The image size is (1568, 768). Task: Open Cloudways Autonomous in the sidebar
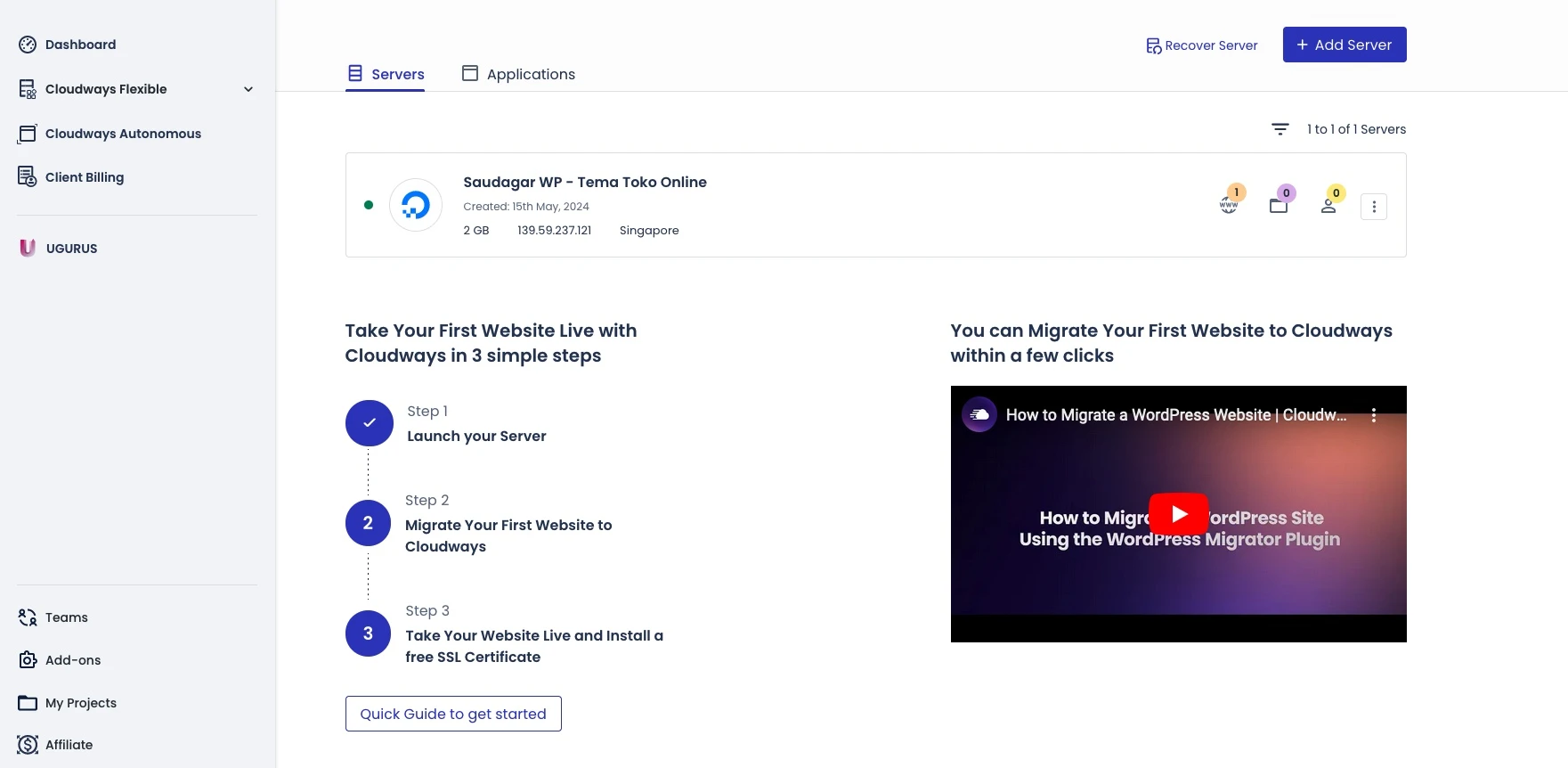point(110,134)
